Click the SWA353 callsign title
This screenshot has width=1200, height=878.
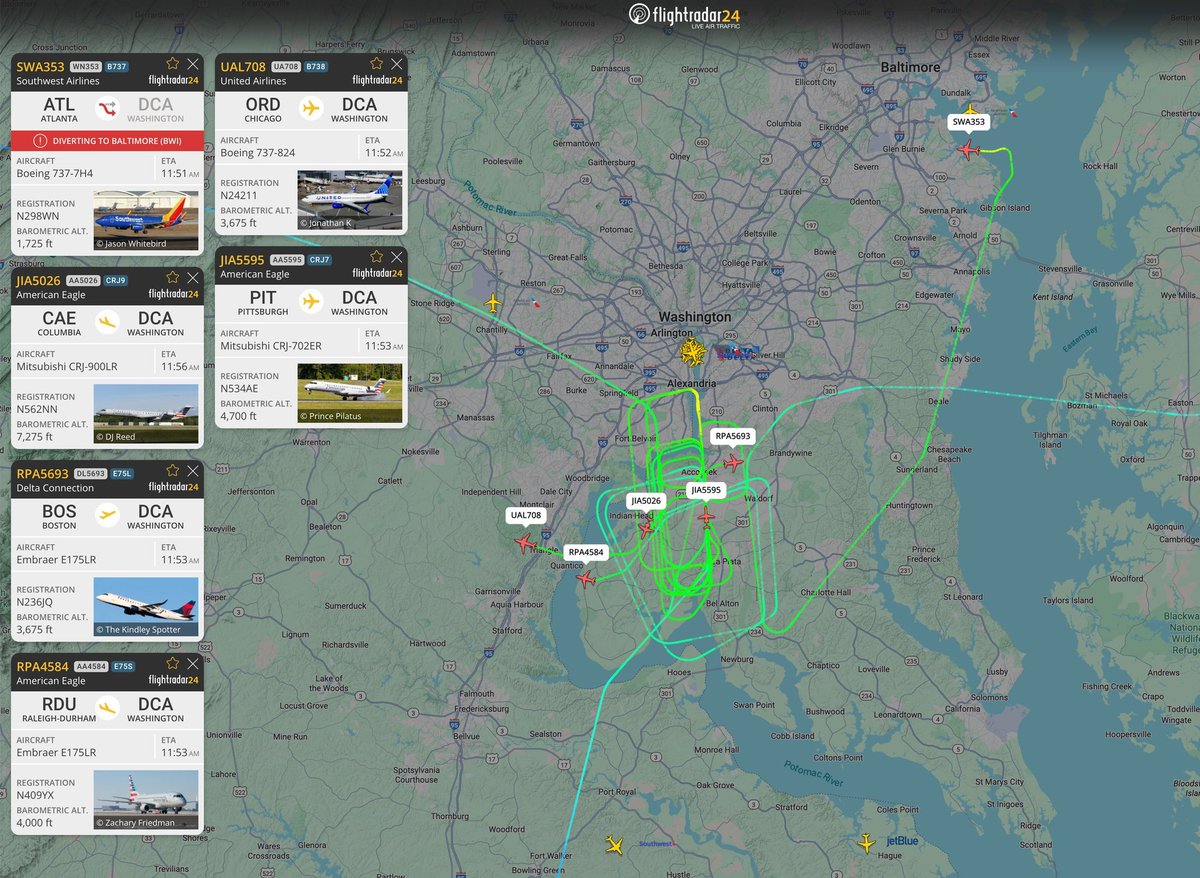pos(39,67)
